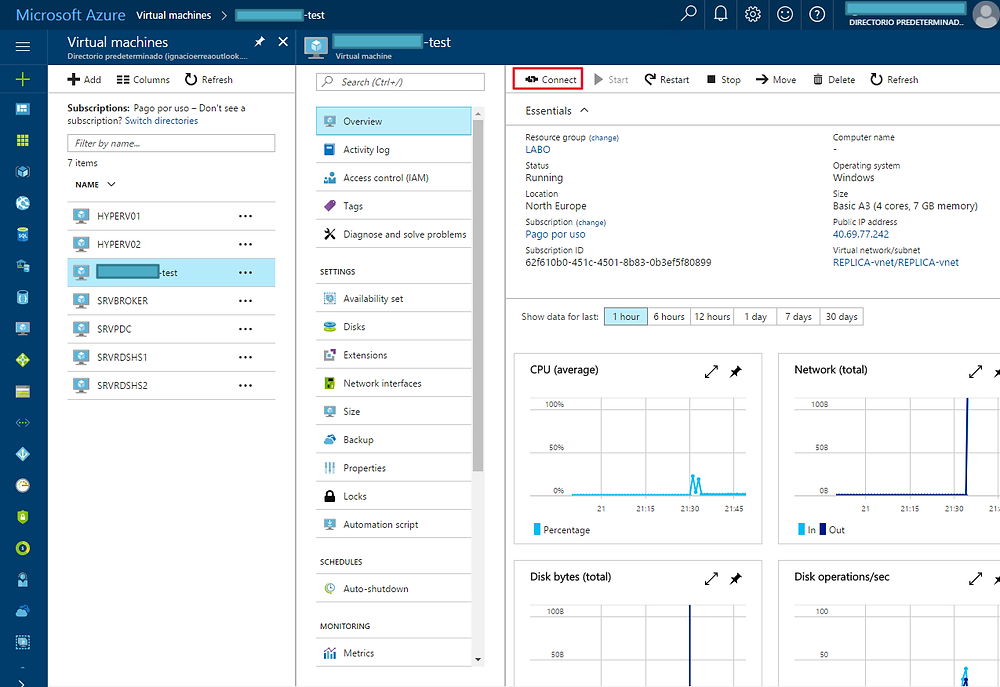Open more options for SRVBROKER

tap(246, 301)
